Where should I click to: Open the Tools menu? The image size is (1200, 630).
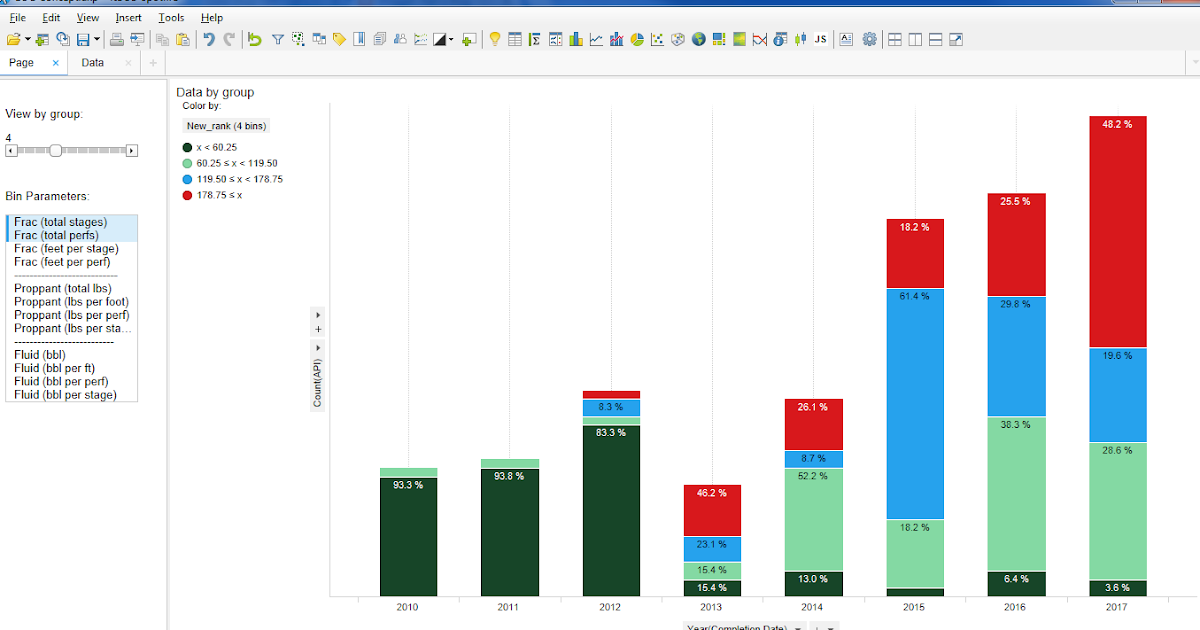click(171, 17)
